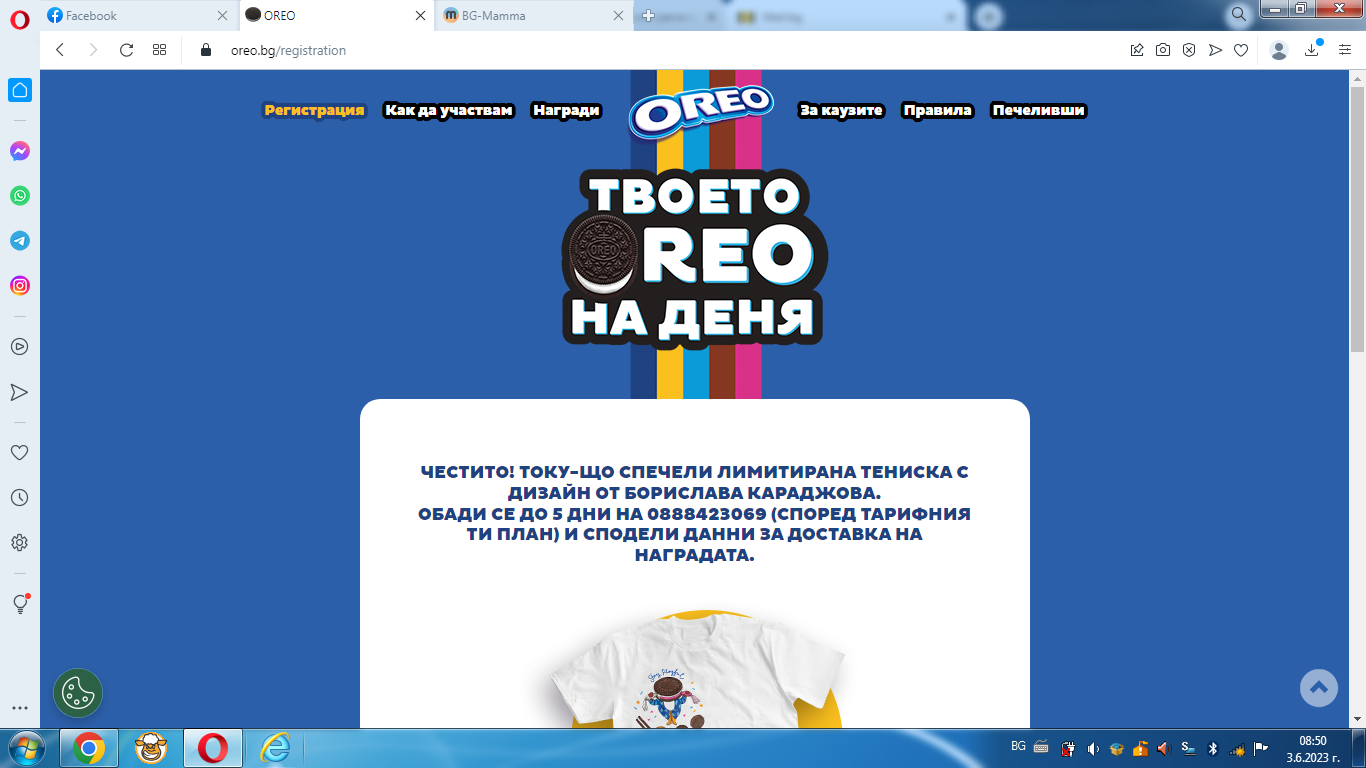
Task: Add page to bookmarks with heart icon
Action: [x=1241, y=50]
